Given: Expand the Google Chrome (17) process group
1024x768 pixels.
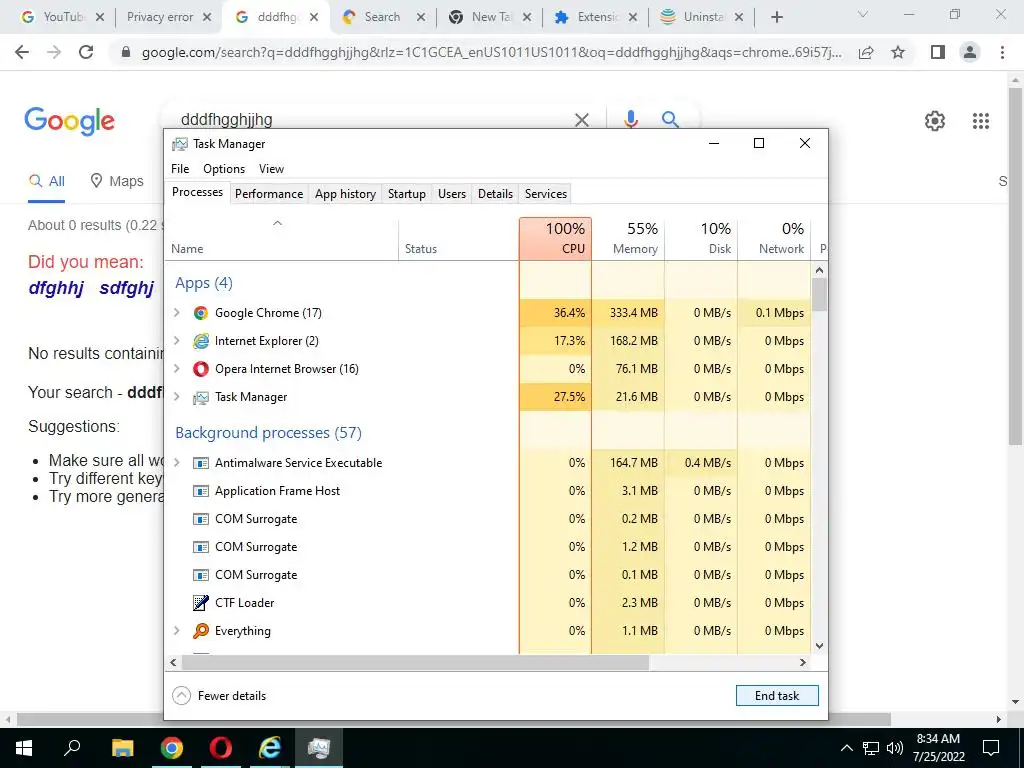Looking at the screenshot, I should (x=176, y=313).
